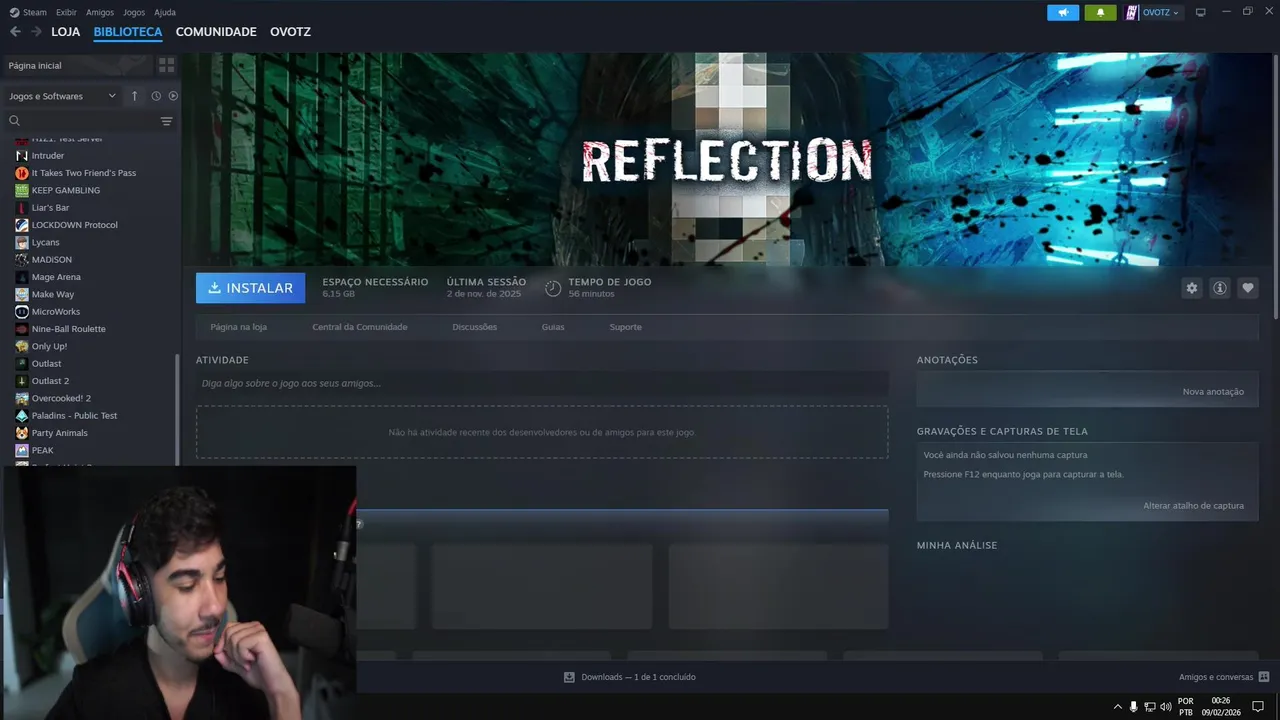Open the taskbar clock and date

click(x=1220, y=707)
